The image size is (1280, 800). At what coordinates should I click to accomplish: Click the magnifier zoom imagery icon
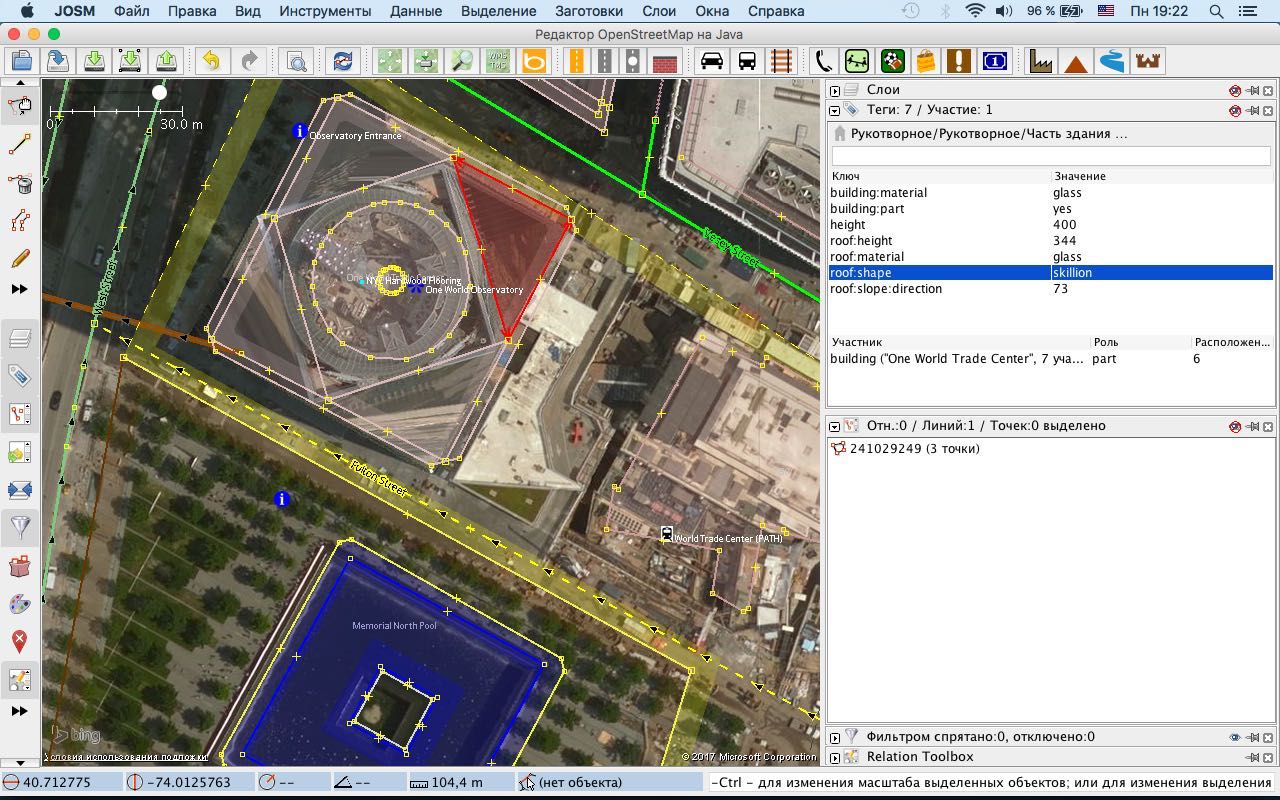point(461,61)
